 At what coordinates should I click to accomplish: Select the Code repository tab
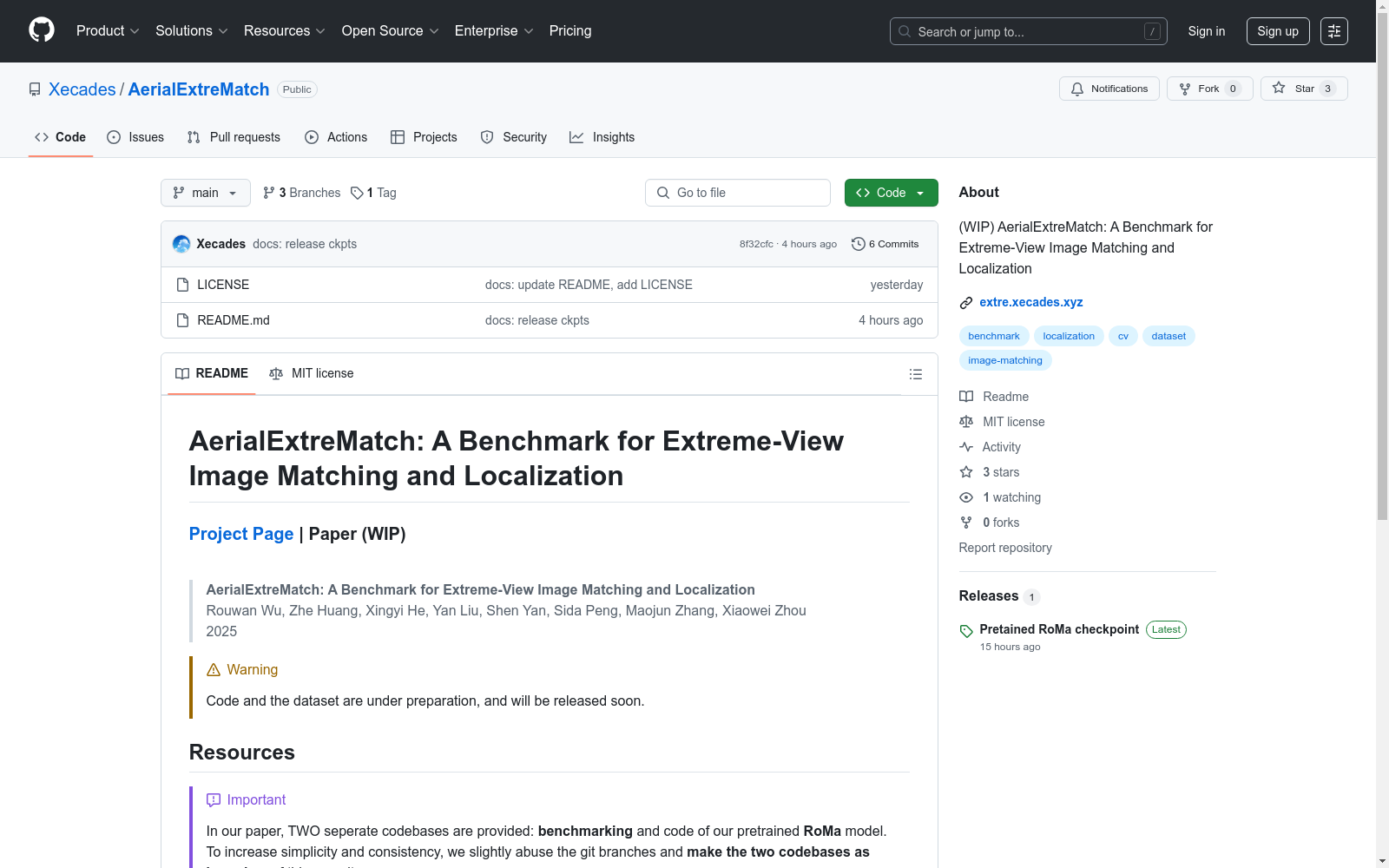click(x=61, y=137)
